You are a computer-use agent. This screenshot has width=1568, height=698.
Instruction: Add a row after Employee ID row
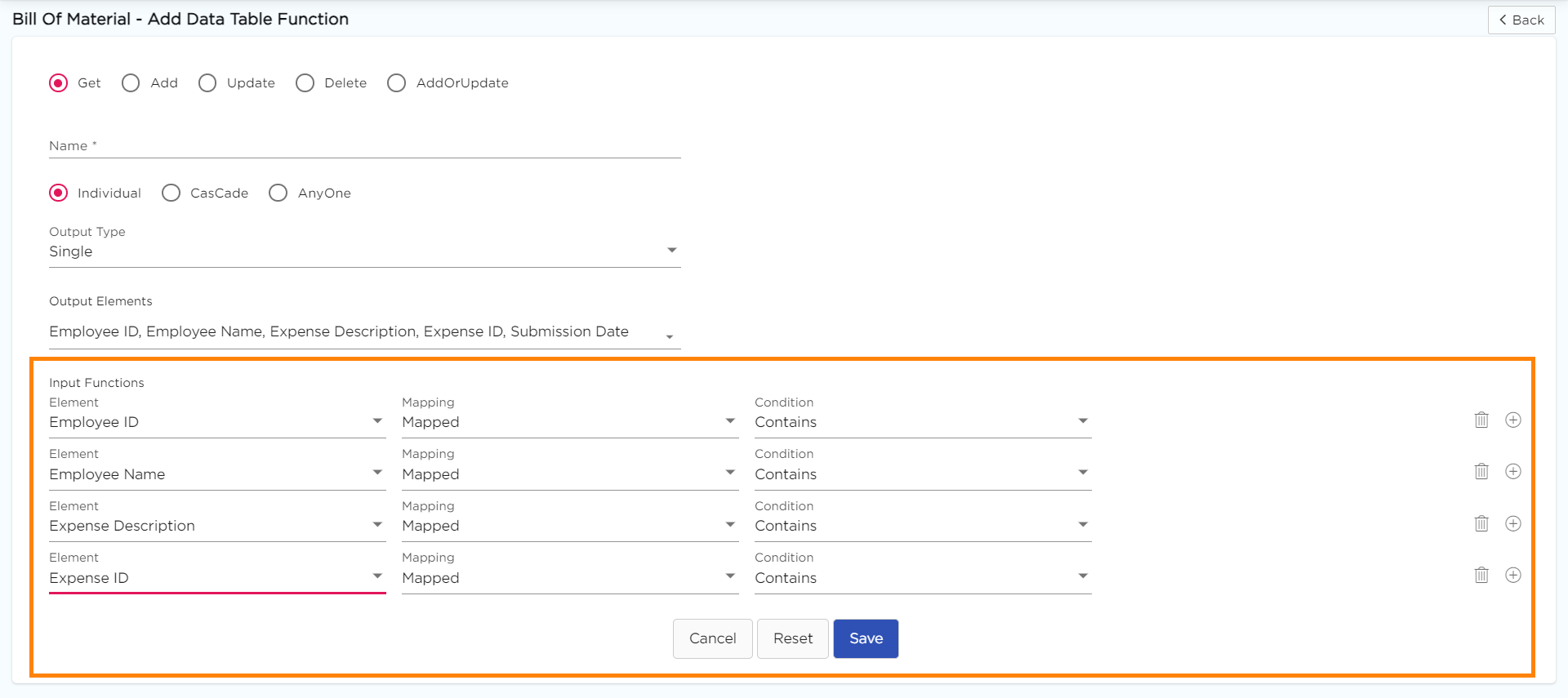pos(1513,420)
